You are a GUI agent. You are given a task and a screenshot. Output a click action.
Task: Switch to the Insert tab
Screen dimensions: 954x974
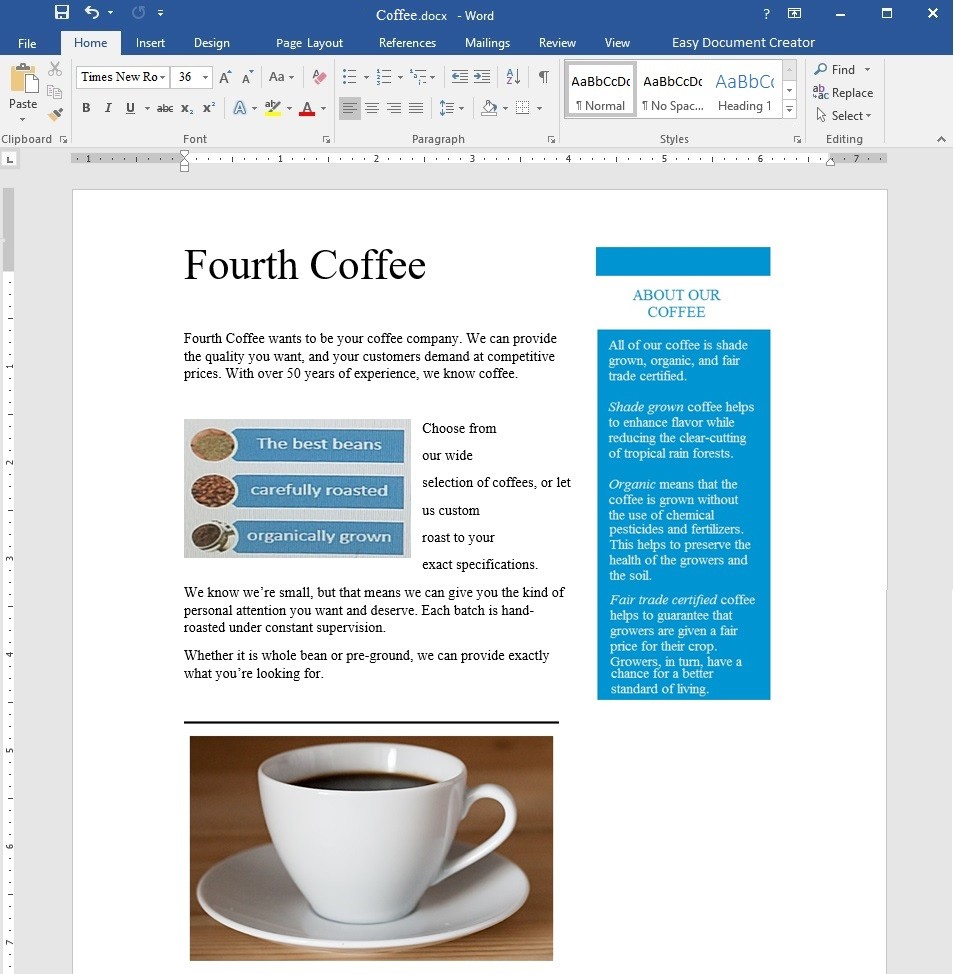pos(150,43)
